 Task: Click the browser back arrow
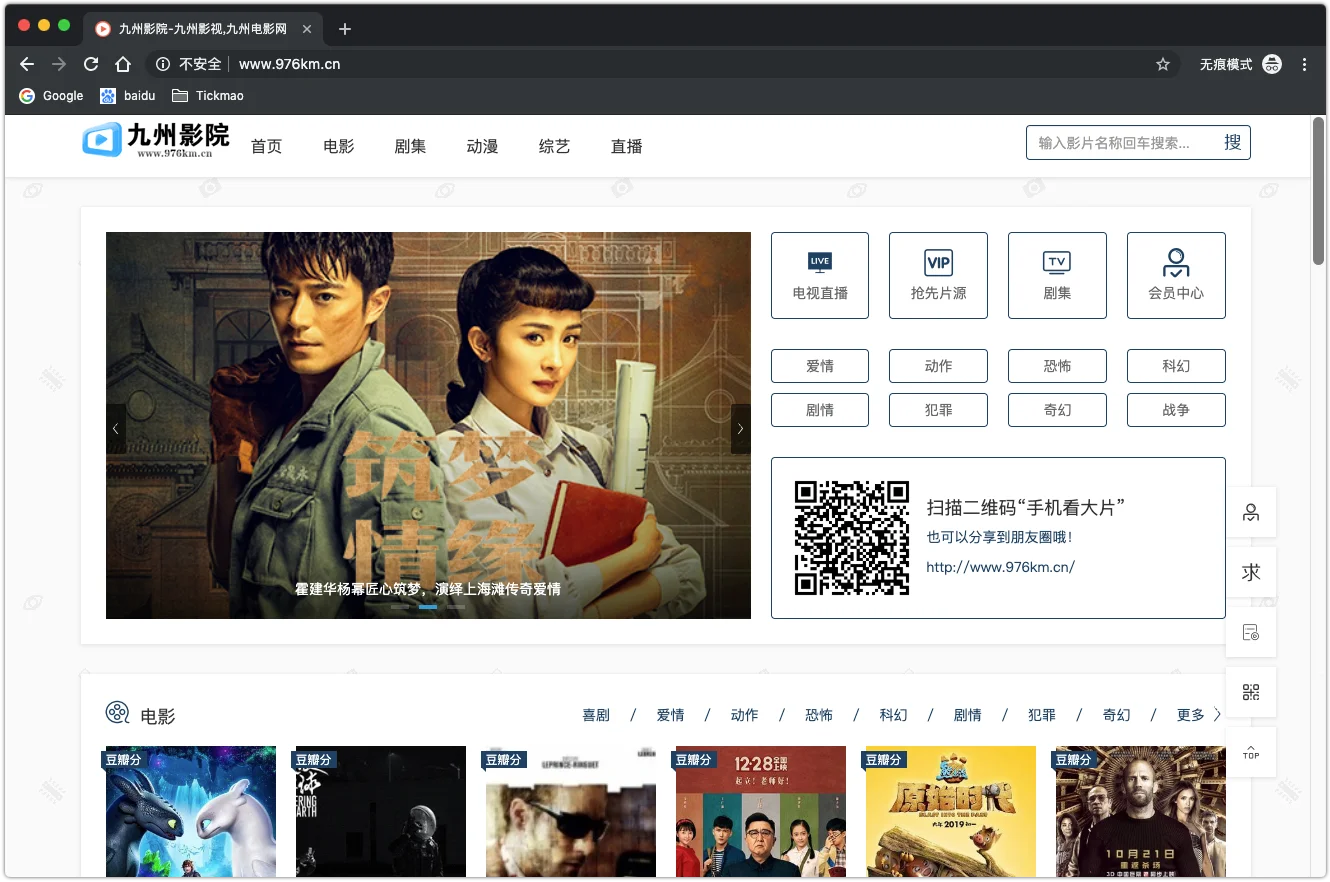coord(27,64)
